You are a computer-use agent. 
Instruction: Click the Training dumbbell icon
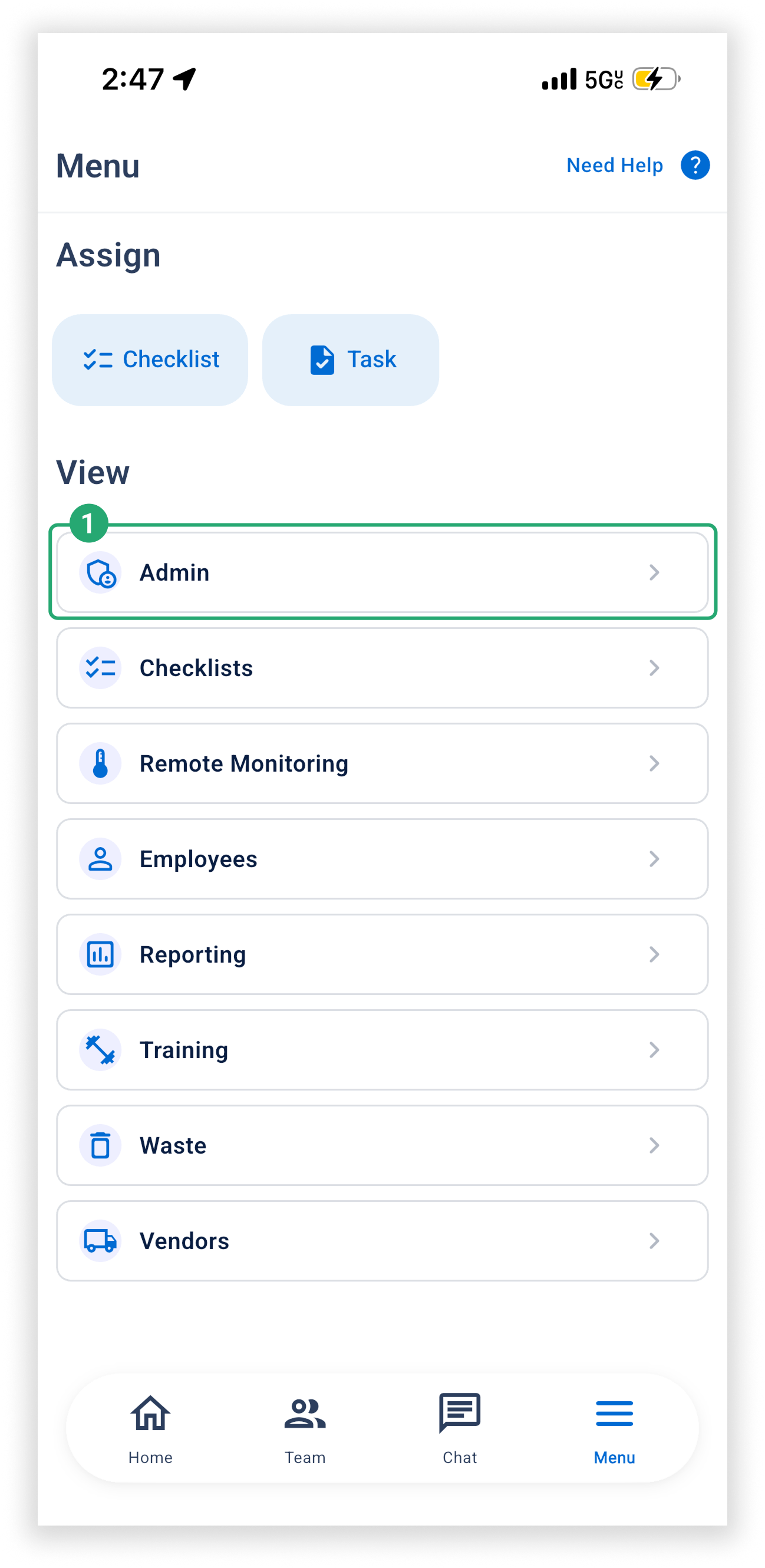click(100, 1050)
